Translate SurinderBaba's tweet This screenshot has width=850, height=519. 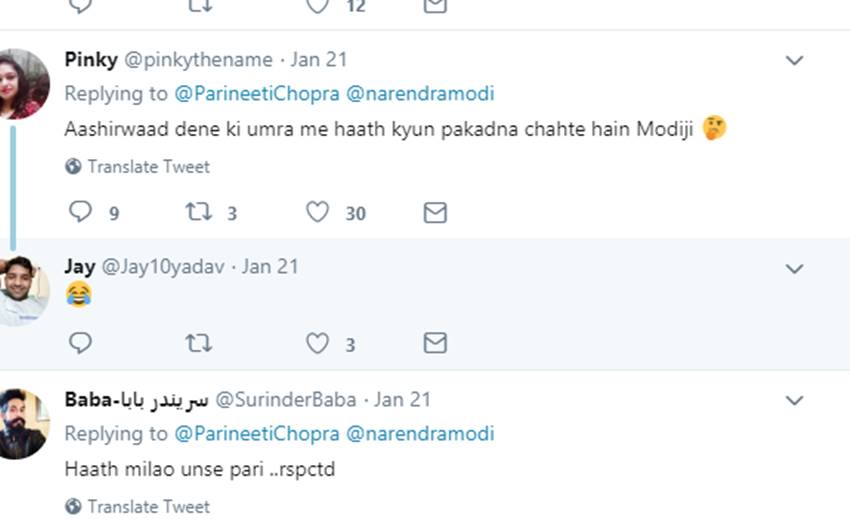click(x=148, y=506)
